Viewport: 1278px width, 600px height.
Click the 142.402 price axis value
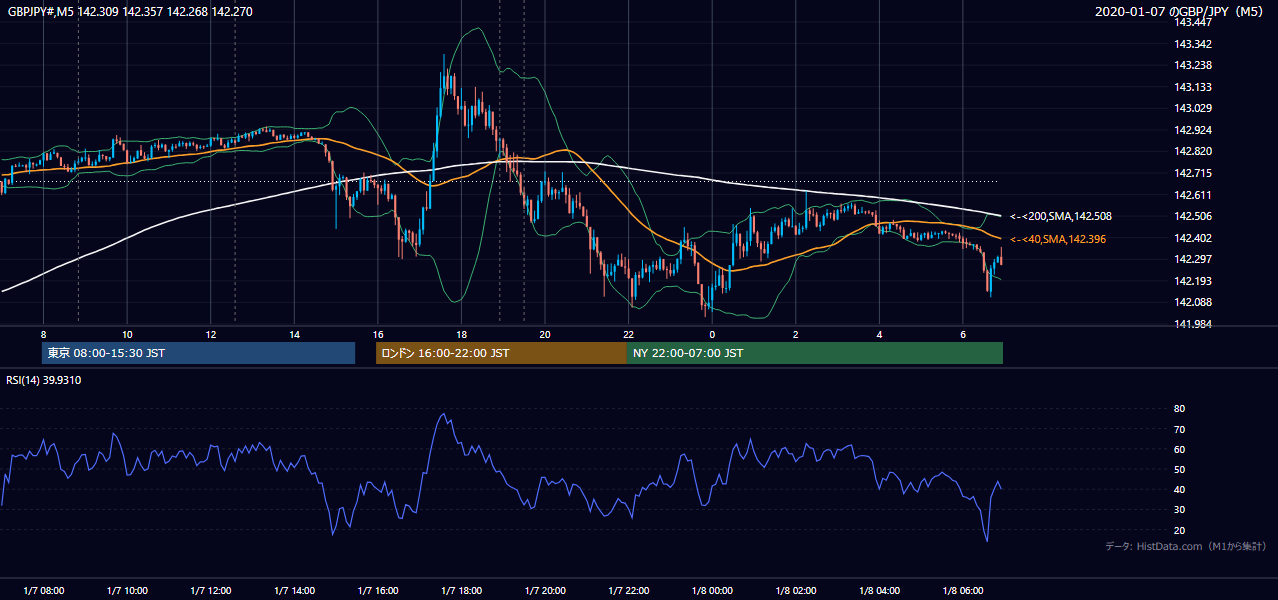tap(1194, 238)
